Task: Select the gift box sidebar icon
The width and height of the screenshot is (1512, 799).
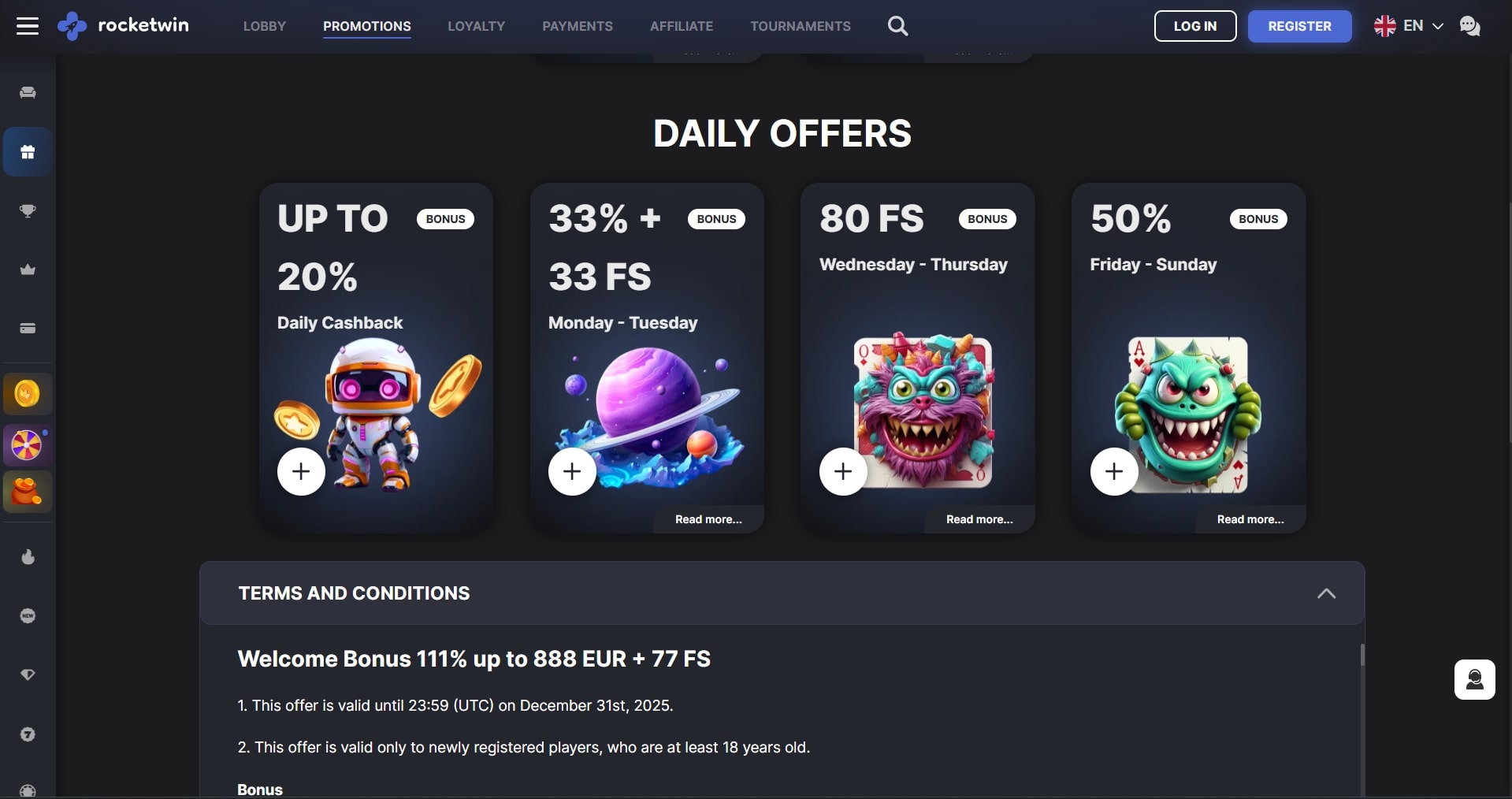Action: click(28, 152)
